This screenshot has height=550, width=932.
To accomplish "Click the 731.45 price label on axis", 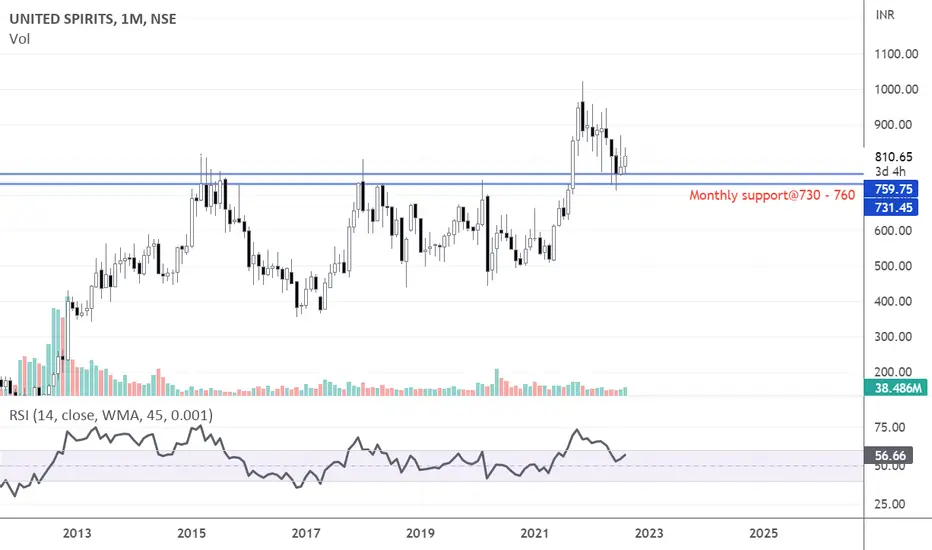I will pos(891,207).
